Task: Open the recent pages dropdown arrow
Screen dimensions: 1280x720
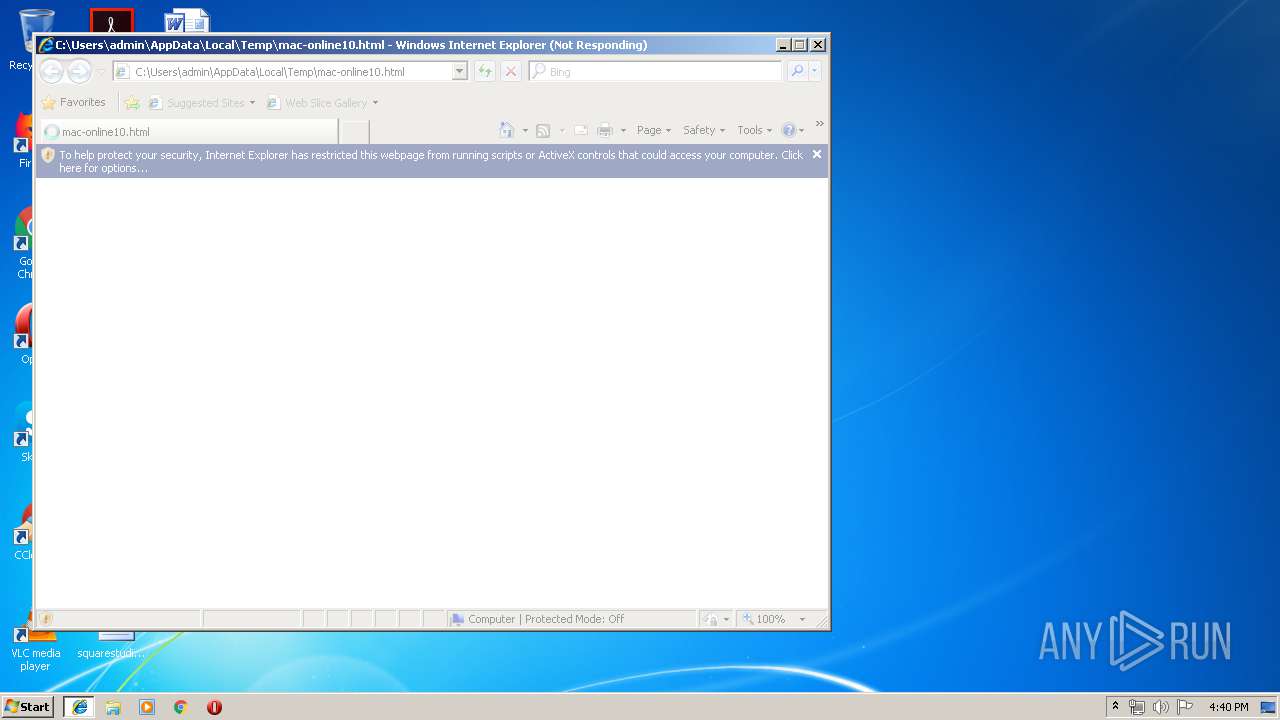Action: (x=100, y=72)
